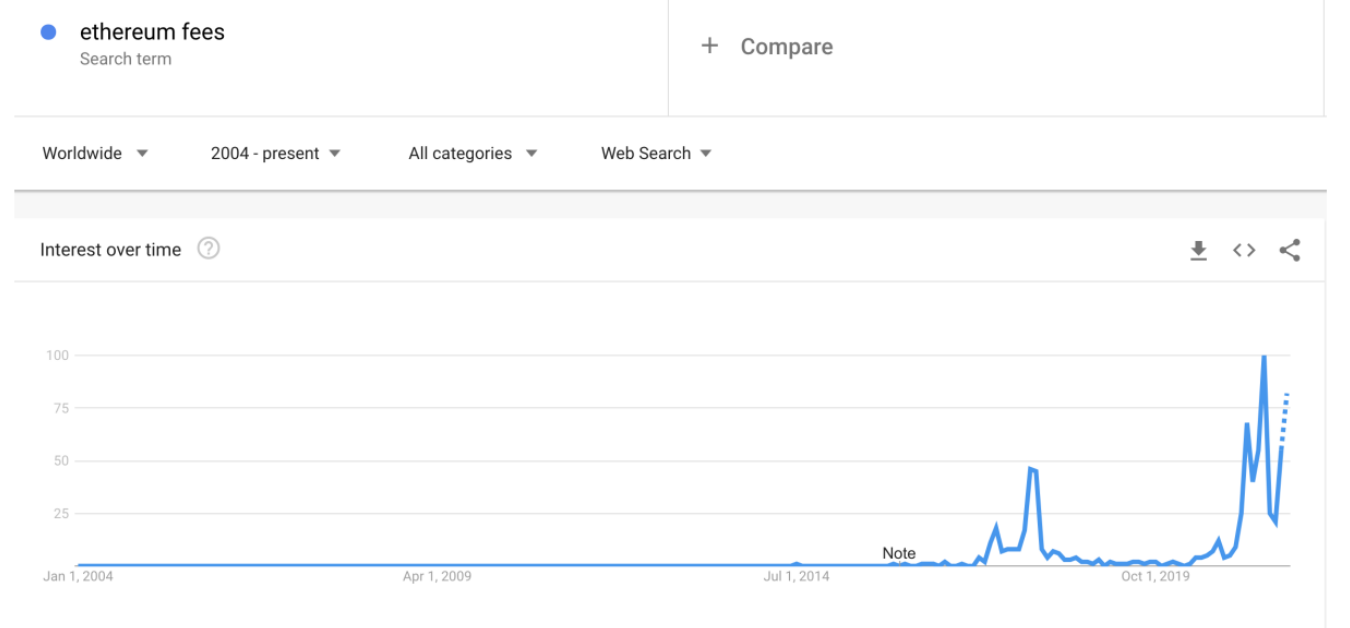Click the blue dot next to ethereum fees
1350x628 pixels.
point(48,33)
